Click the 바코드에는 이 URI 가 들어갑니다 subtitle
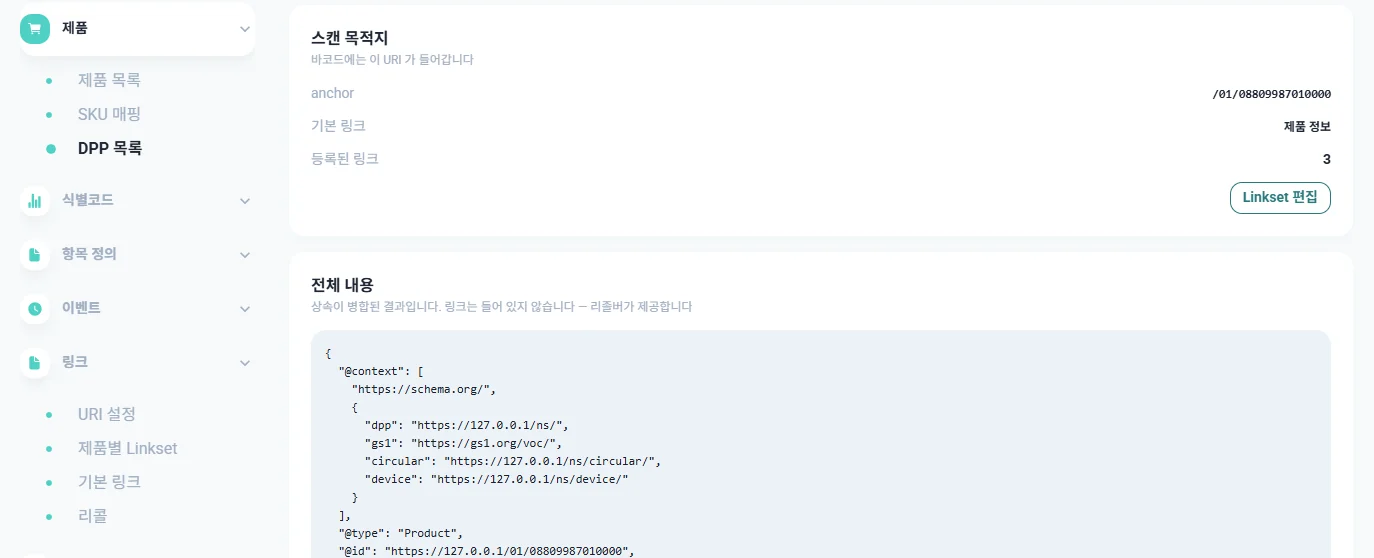Screen dimensions: 1374x558 (x=392, y=60)
